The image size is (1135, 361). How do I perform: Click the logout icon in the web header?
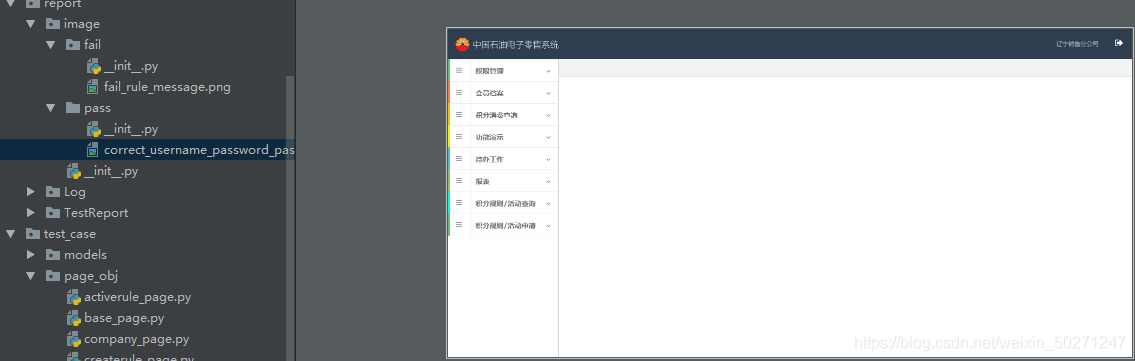(x=1118, y=43)
